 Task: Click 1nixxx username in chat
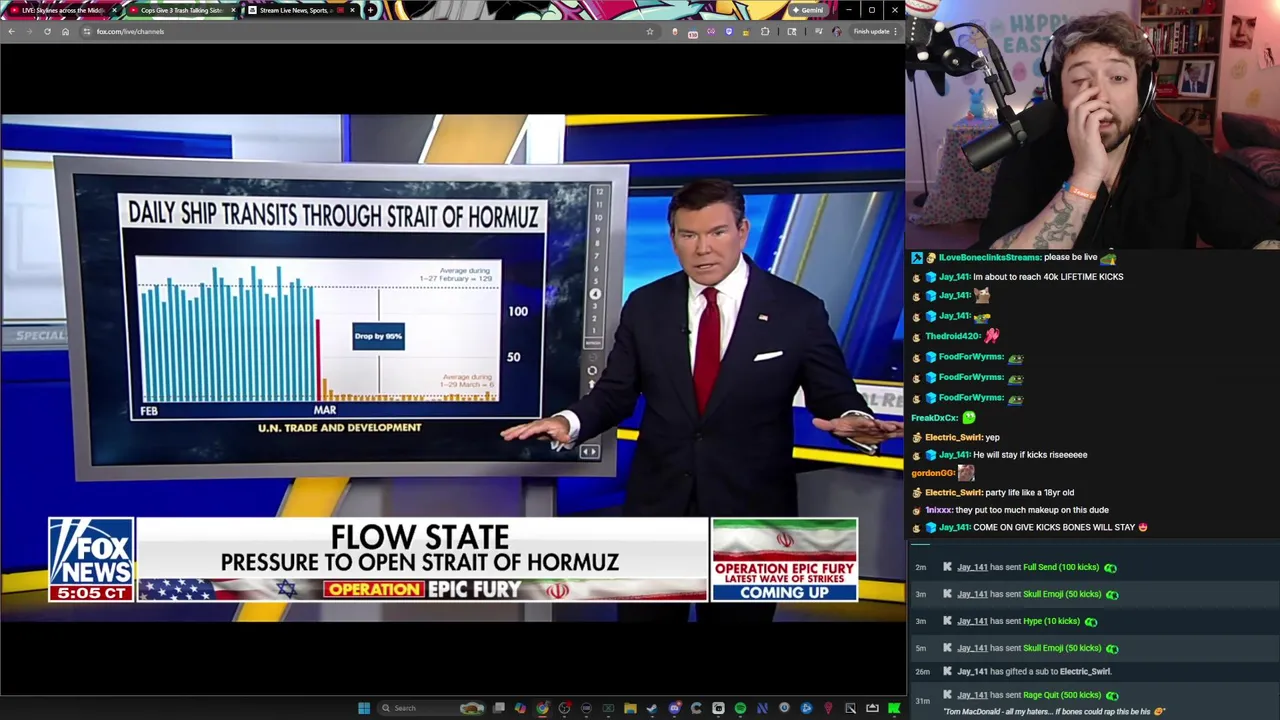[x=939, y=510]
